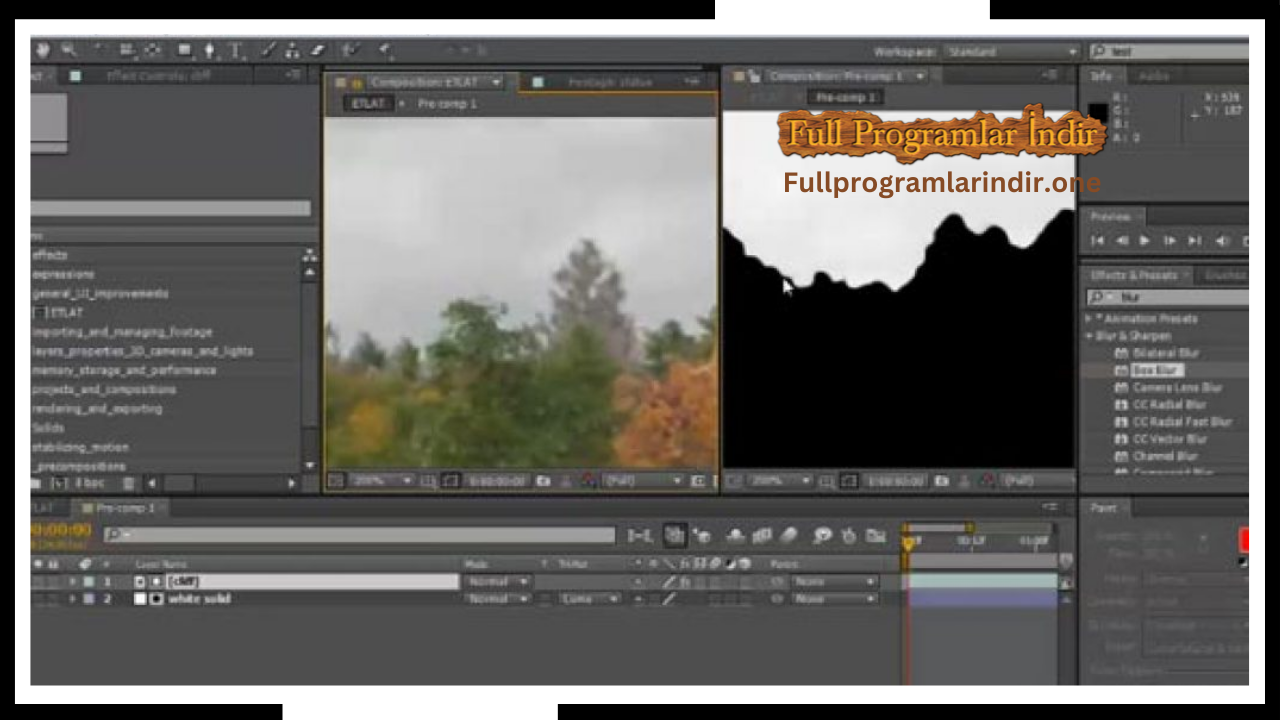Open Composition ETLAT viewer dropdown
1280x720 pixels.
tap(497, 82)
